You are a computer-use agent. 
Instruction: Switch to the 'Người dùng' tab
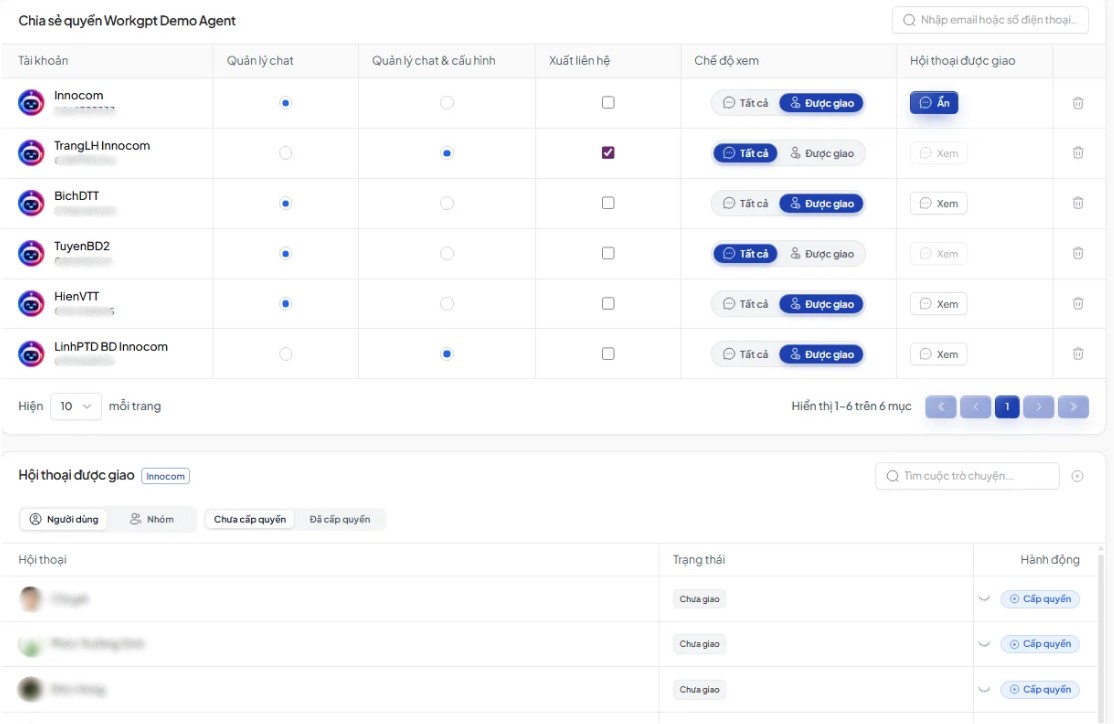[64, 519]
